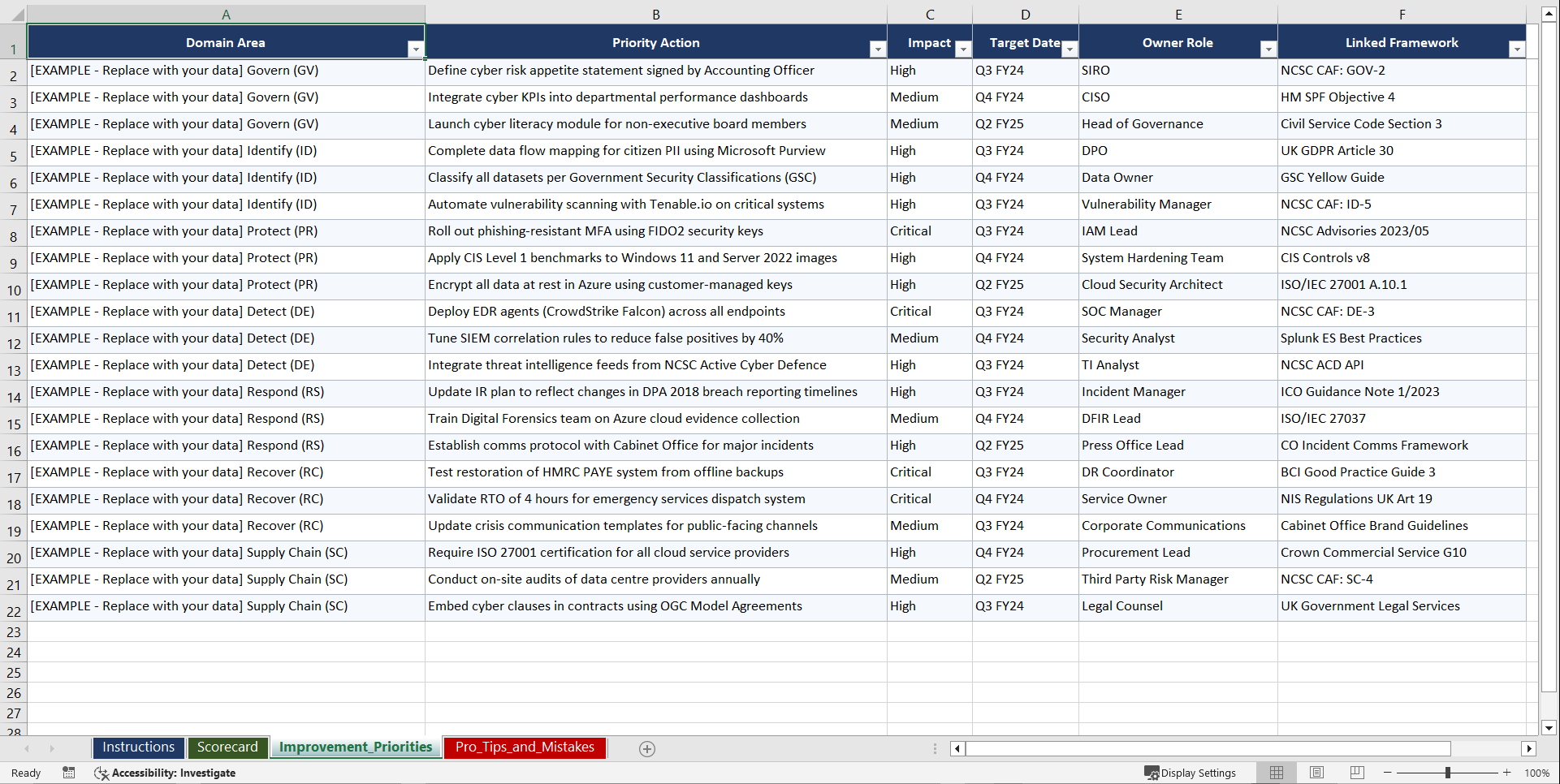The height and width of the screenshot is (784, 1560).
Task: Click the Accessibility Investigate icon
Action: 101,773
